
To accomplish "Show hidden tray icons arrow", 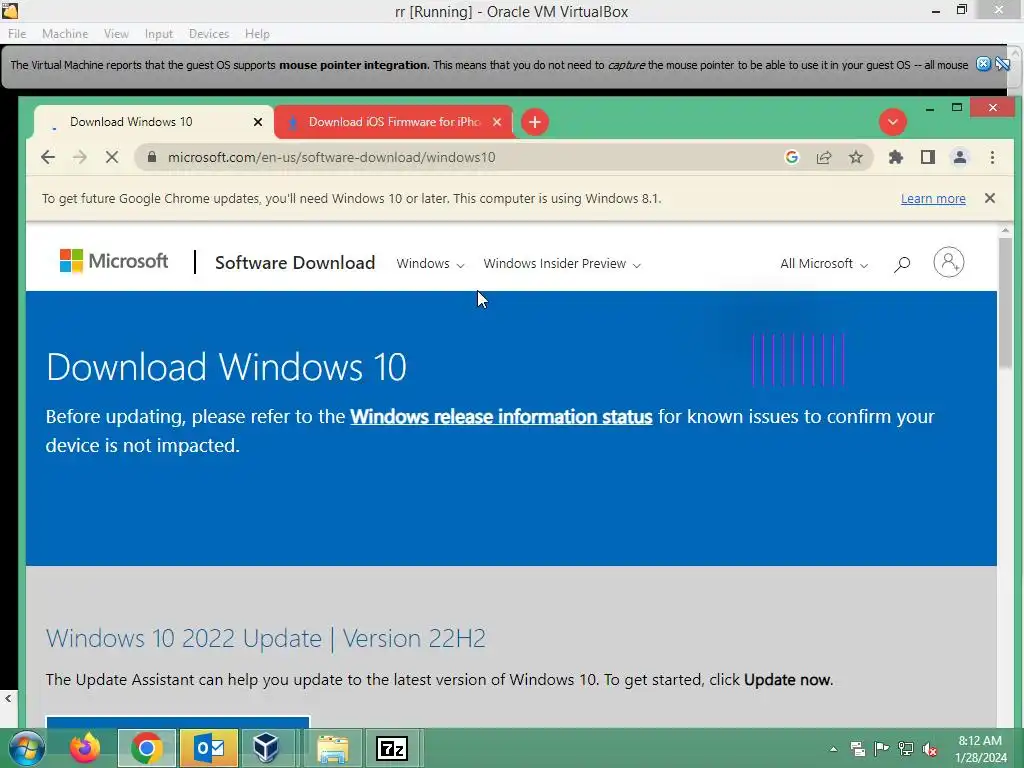I will point(833,749).
